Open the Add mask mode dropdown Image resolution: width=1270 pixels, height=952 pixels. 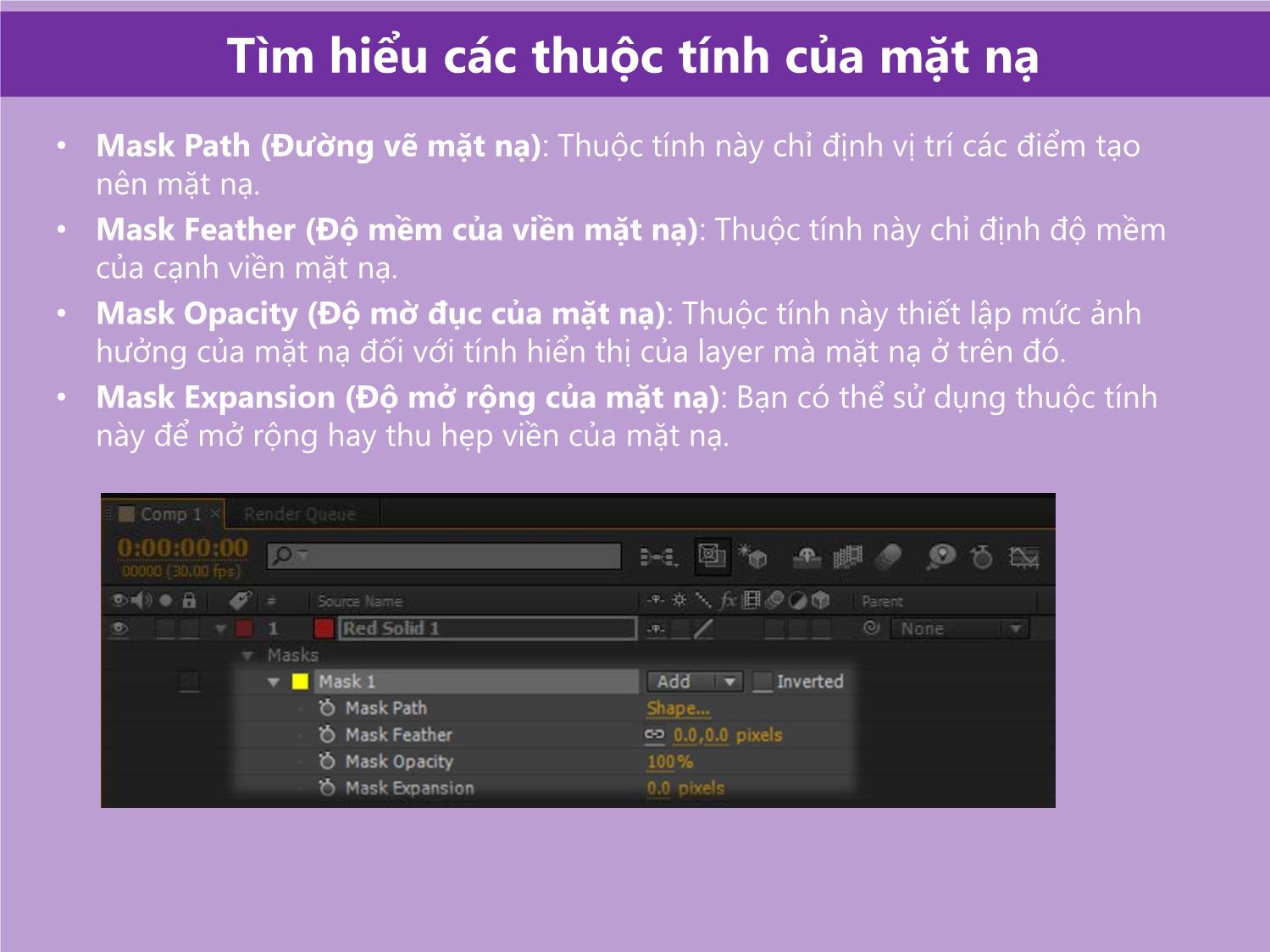click(x=695, y=681)
